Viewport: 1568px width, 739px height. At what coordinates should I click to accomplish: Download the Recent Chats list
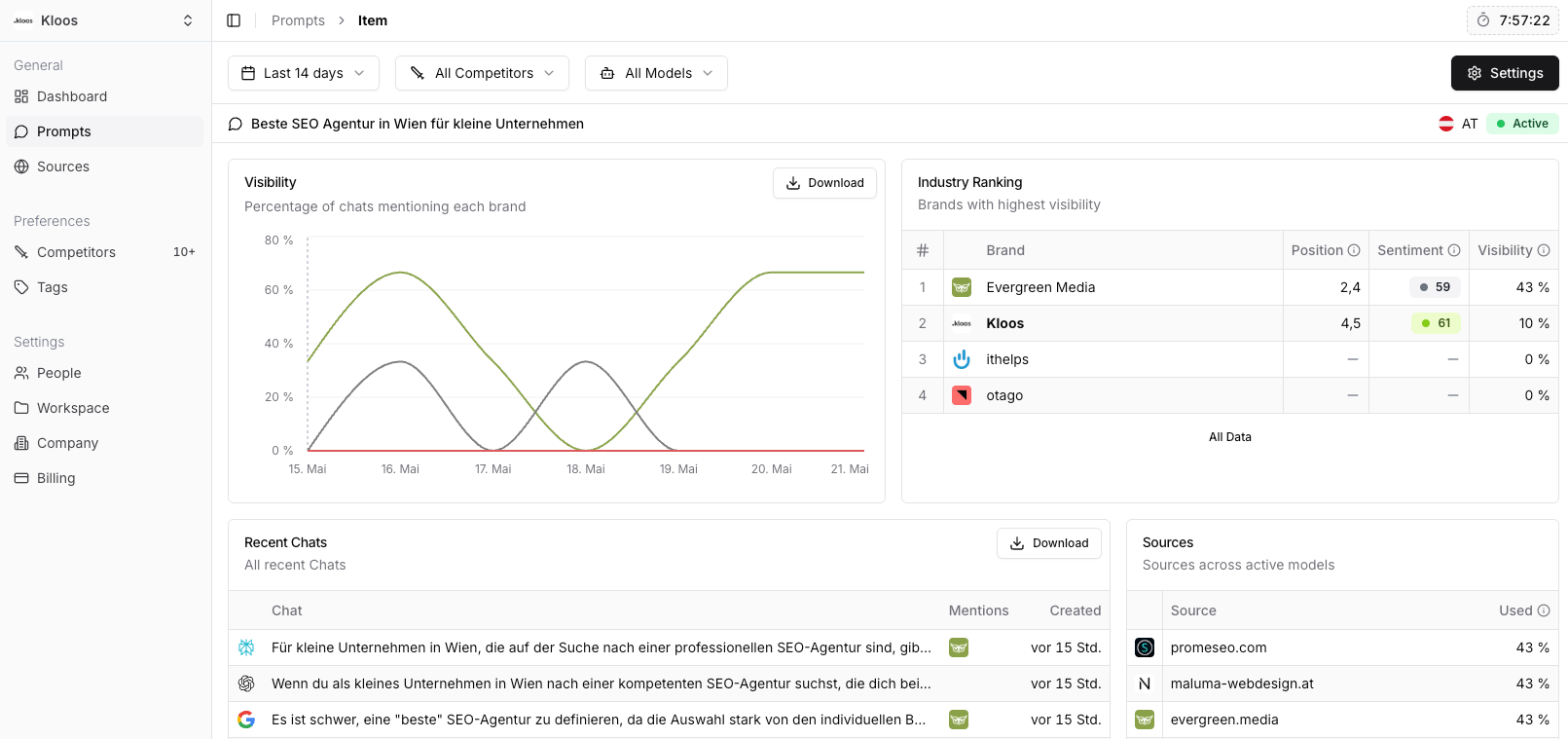[x=1049, y=543]
